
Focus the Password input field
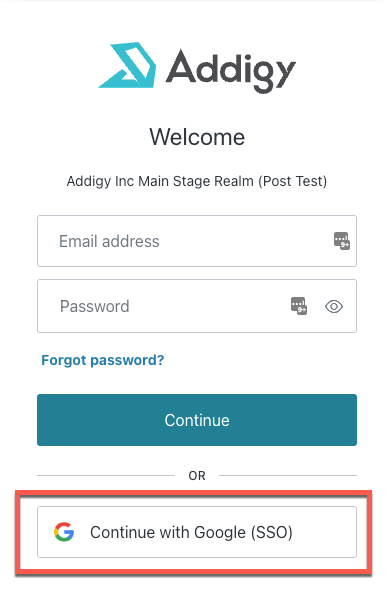(197, 306)
